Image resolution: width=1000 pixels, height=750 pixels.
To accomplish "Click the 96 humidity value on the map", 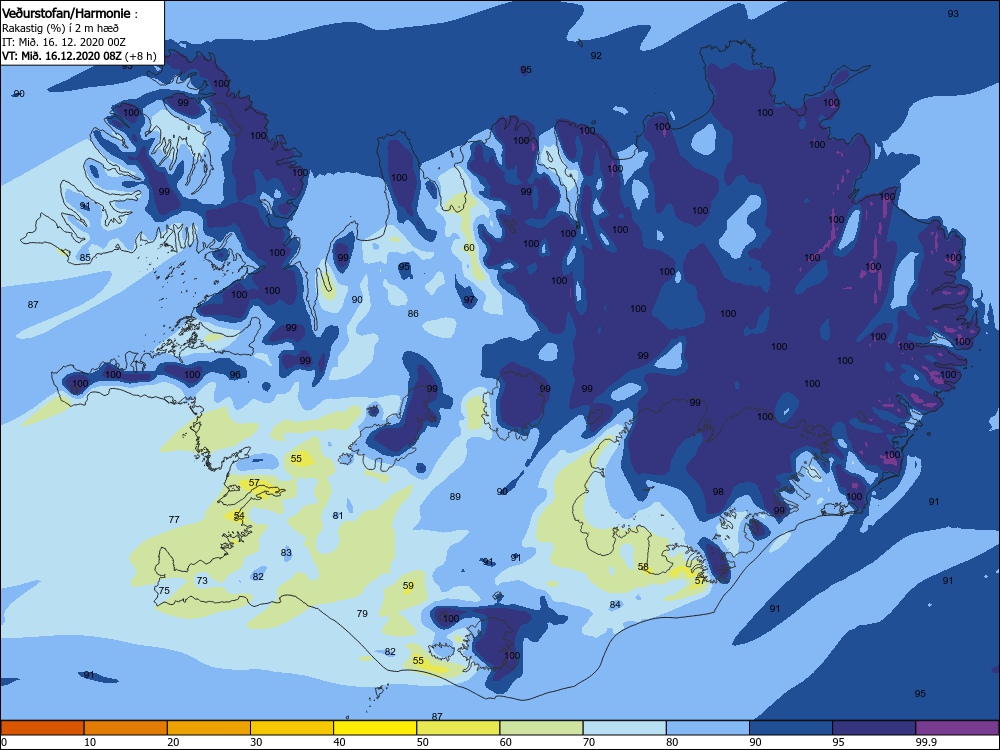I will tap(235, 374).
